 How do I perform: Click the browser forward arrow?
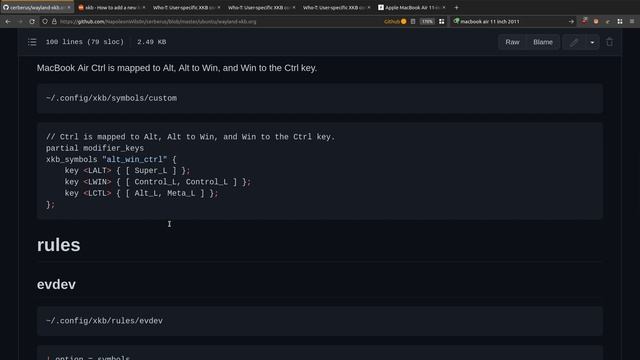[x=20, y=21]
